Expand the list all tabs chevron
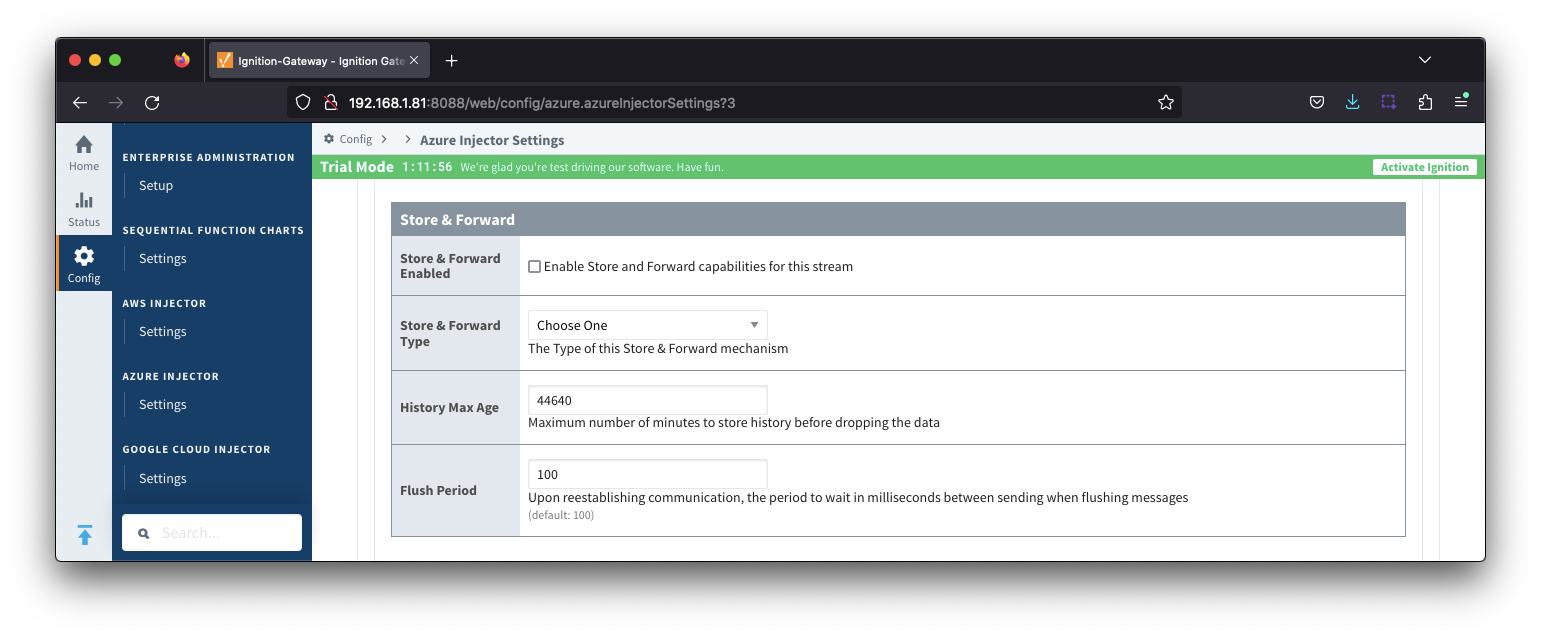Image resolution: width=1541 pixels, height=635 pixels. 1424,60
